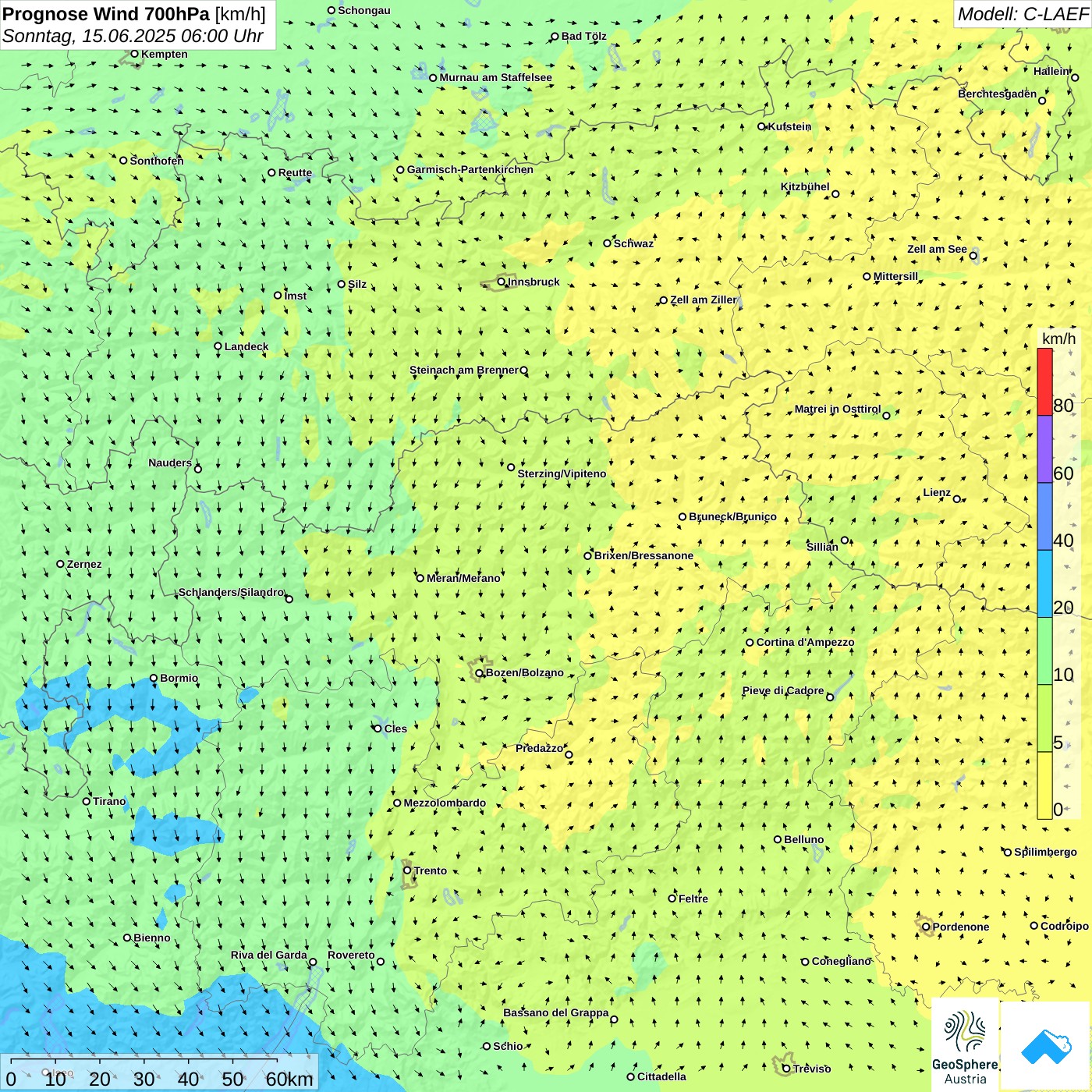The width and height of the screenshot is (1092, 1092).
Task: Click the 'Bassano del Grappa' label
Action: (556, 1012)
